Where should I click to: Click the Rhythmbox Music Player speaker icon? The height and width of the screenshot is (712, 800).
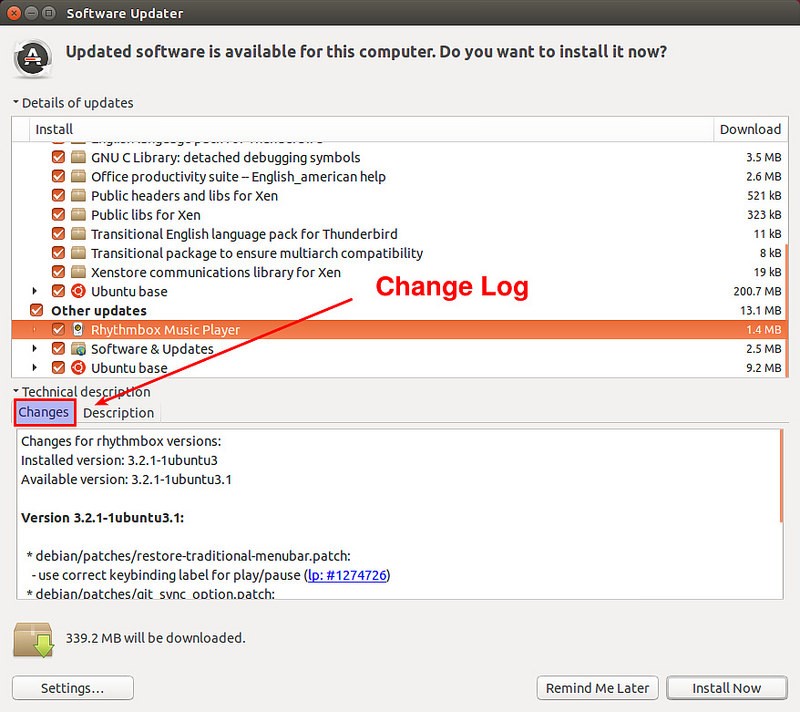coord(78,329)
